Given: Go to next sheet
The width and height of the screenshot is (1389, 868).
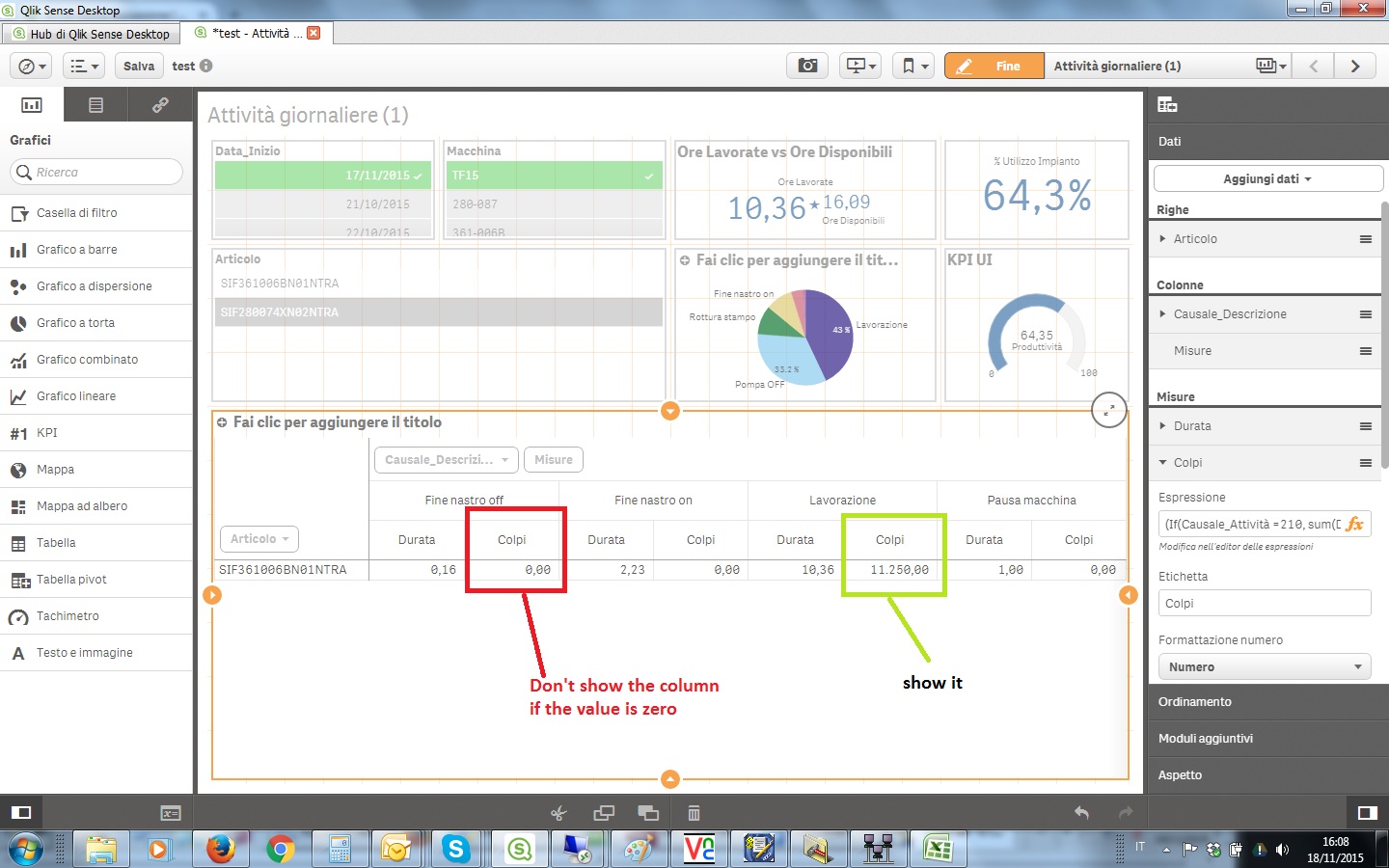Looking at the screenshot, I should (x=1355, y=66).
